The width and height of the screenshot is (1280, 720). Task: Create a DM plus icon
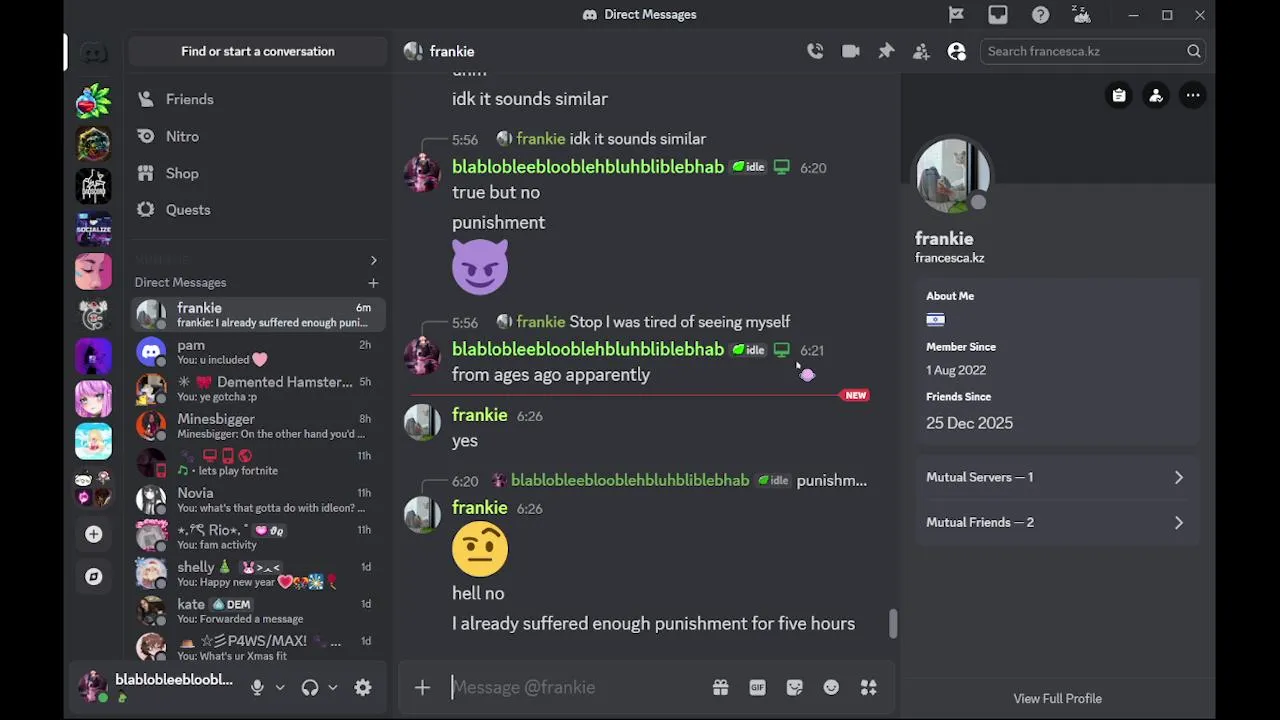[373, 283]
